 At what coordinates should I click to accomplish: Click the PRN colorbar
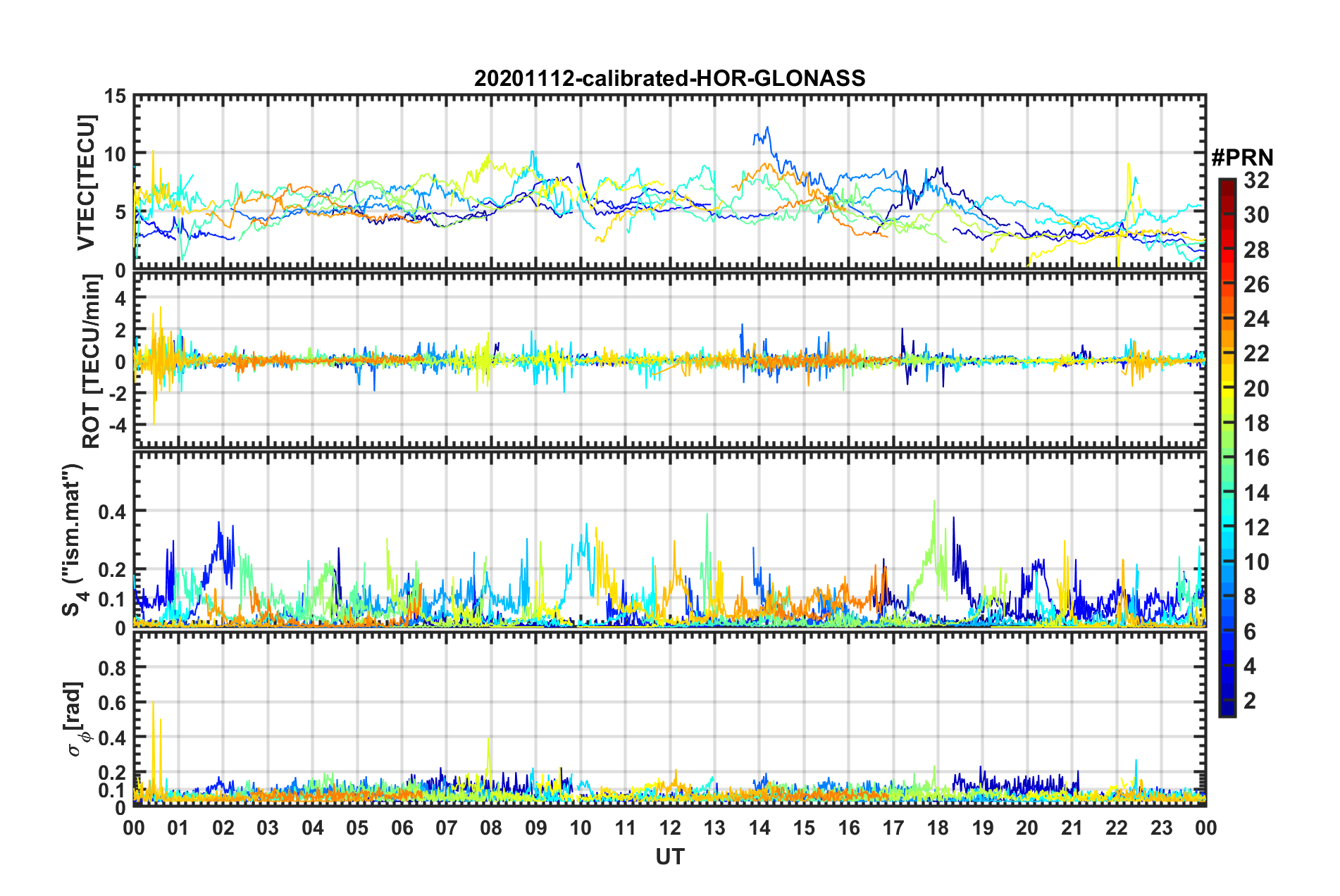(x=1227, y=447)
